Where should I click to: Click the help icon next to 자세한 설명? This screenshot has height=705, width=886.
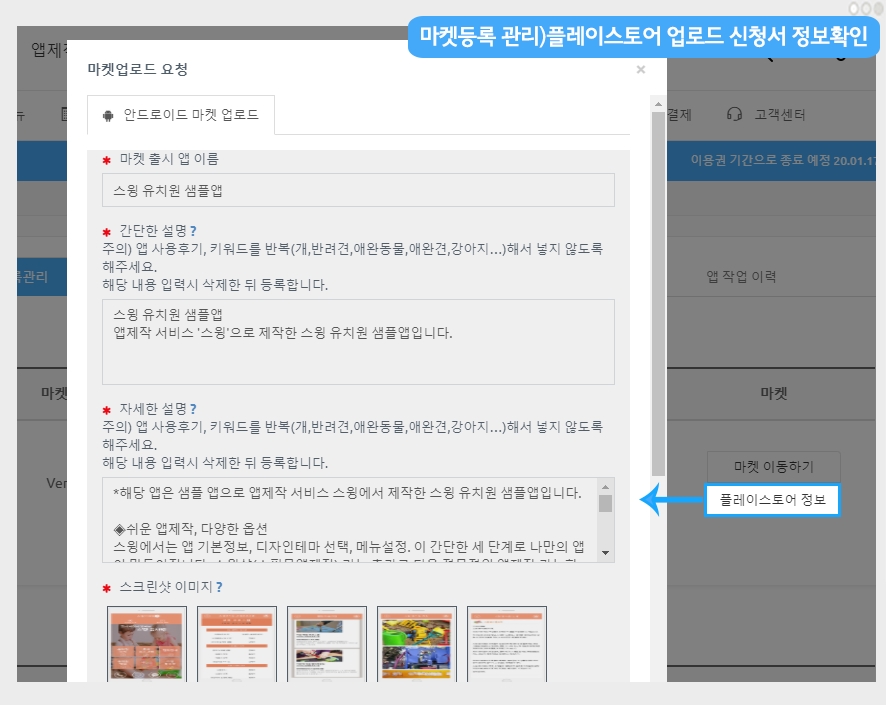click(193, 408)
